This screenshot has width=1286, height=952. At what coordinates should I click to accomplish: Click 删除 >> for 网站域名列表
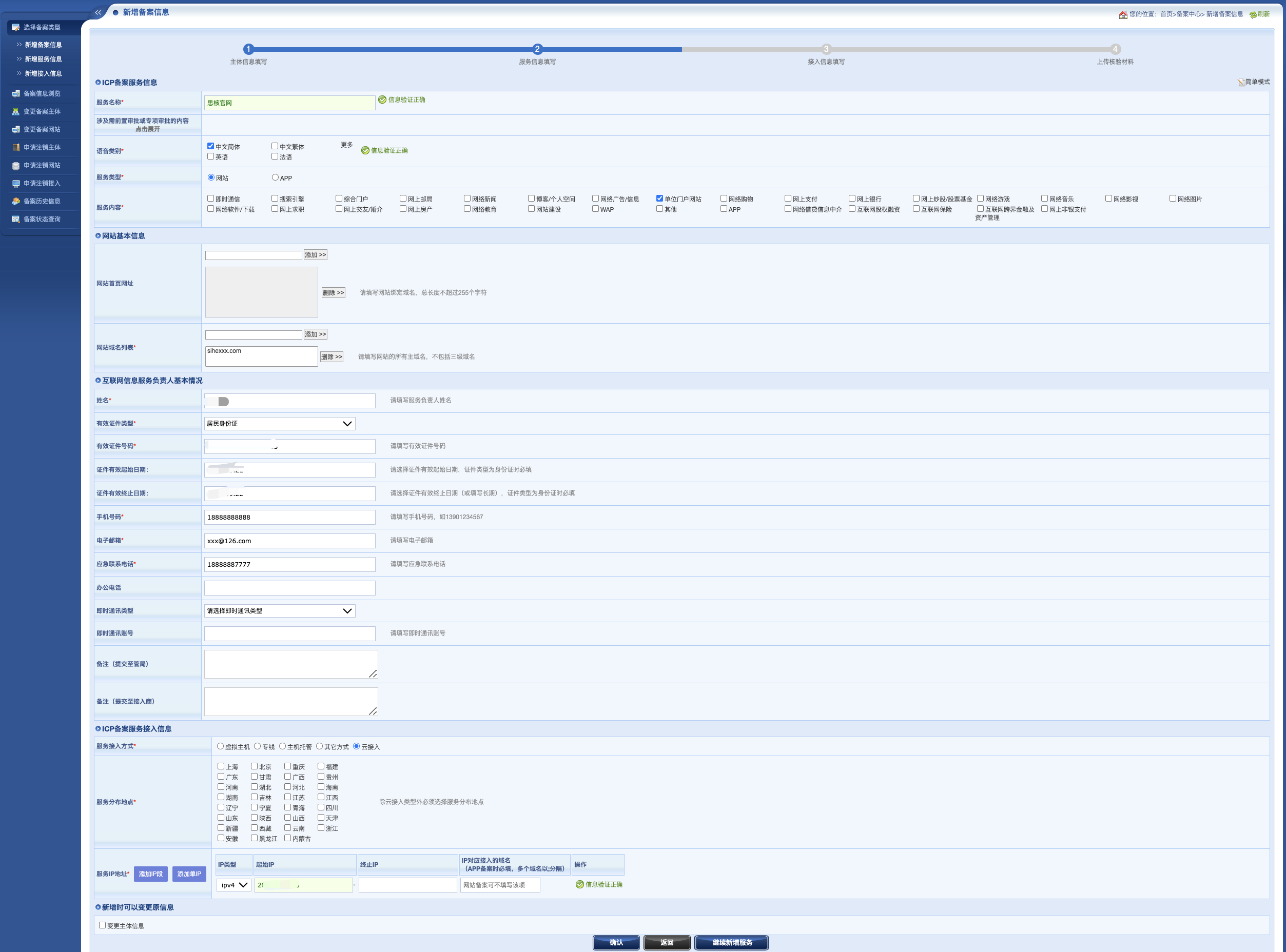tap(332, 356)
